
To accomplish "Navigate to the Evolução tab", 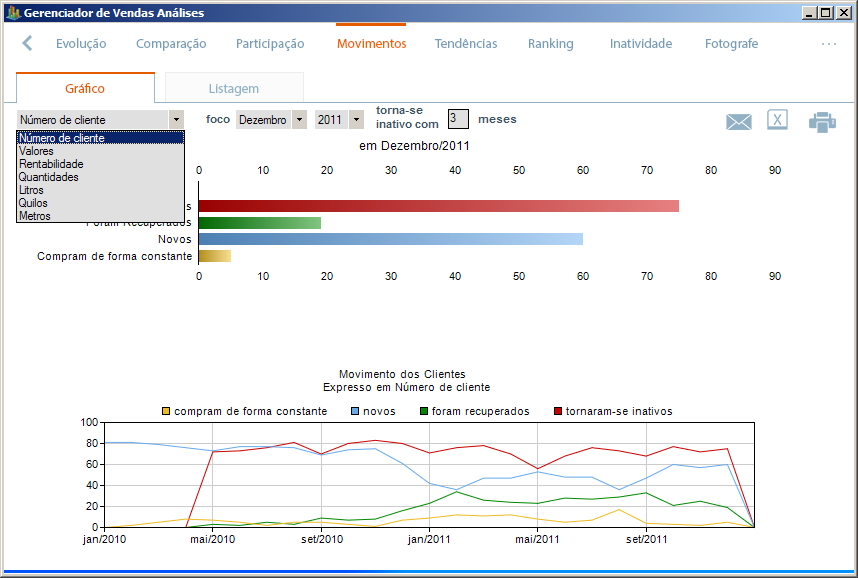I will pyautogui.click(x=81, y=44).
